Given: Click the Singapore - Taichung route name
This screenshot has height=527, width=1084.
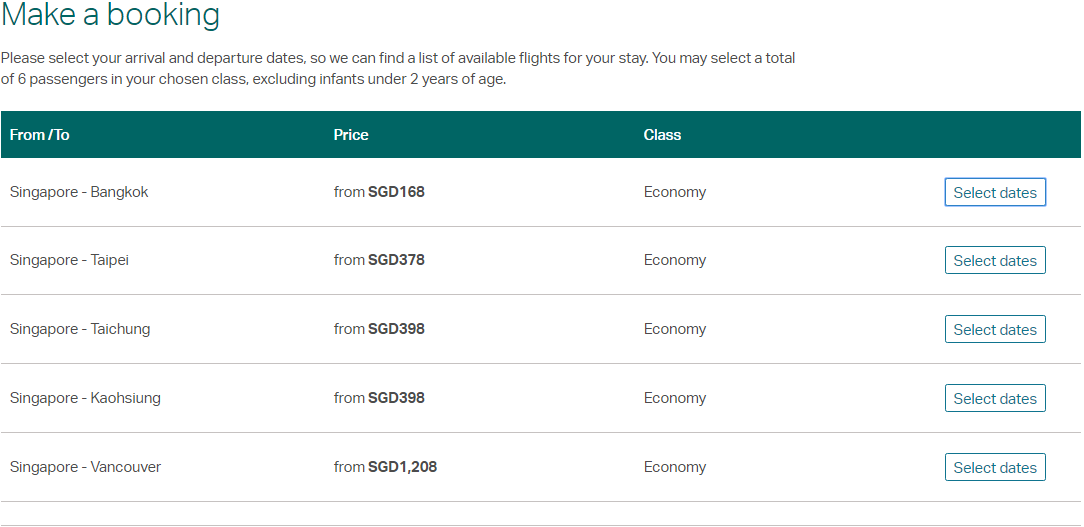Looking at the screenshot, I should pyautogui.click(x=80, y=329).
